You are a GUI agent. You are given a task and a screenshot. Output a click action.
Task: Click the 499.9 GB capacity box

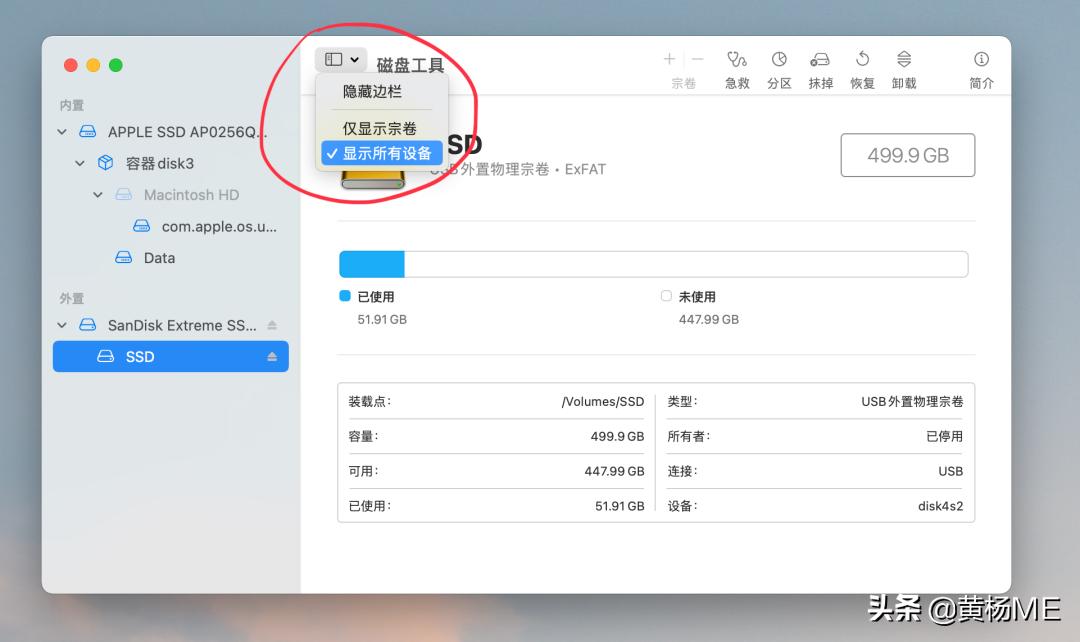(907, 155)
